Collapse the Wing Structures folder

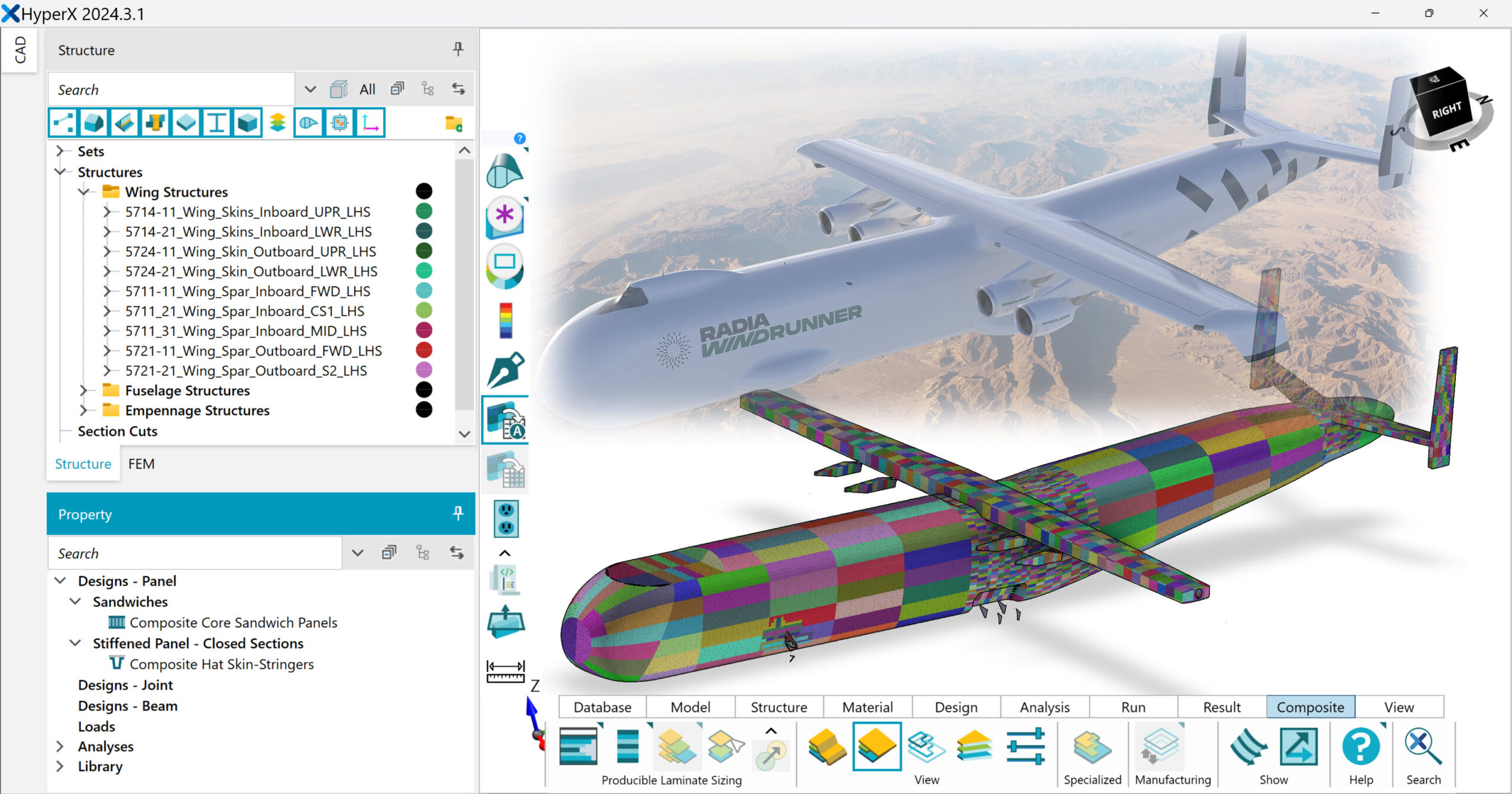pyautogui.click(x=84, y=192)
